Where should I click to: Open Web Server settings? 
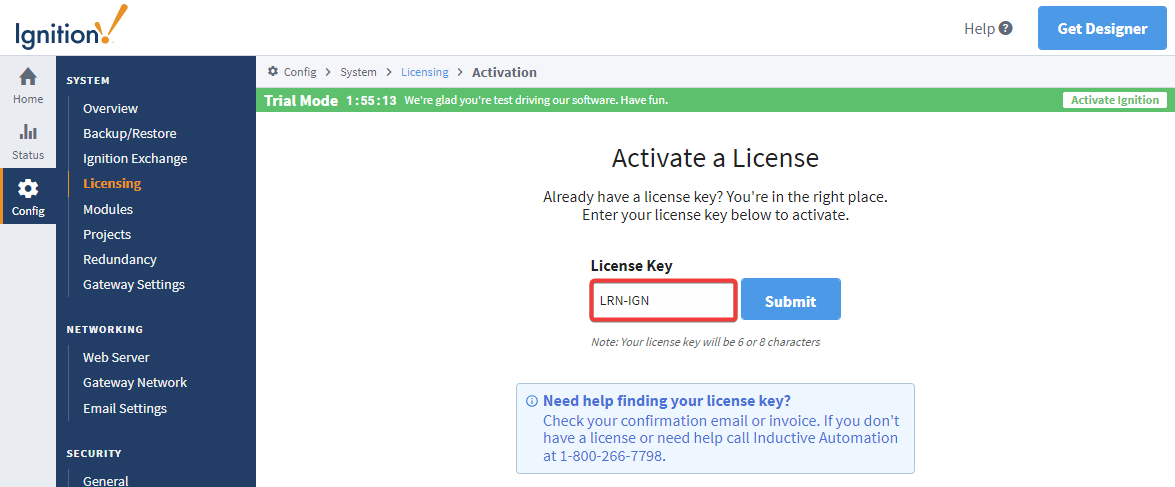(116, 357)
